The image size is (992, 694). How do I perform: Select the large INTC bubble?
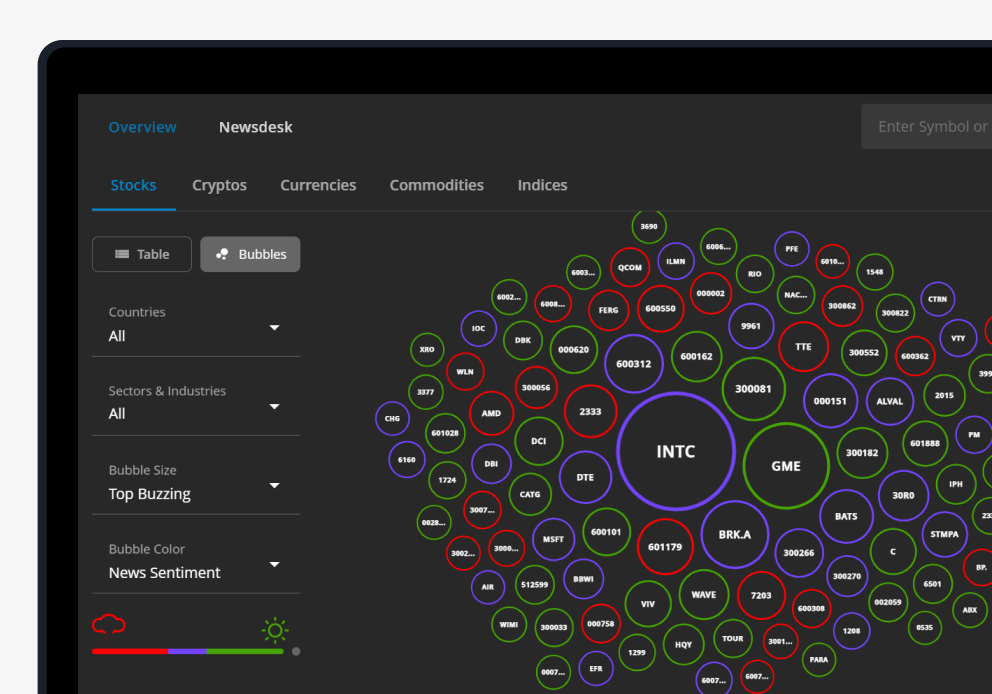point(676,451)
